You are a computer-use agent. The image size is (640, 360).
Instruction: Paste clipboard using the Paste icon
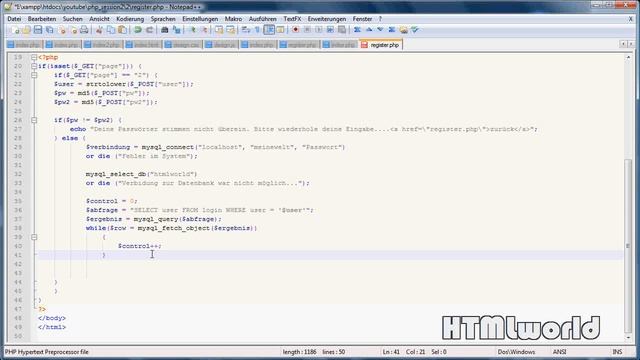[122, 30]
